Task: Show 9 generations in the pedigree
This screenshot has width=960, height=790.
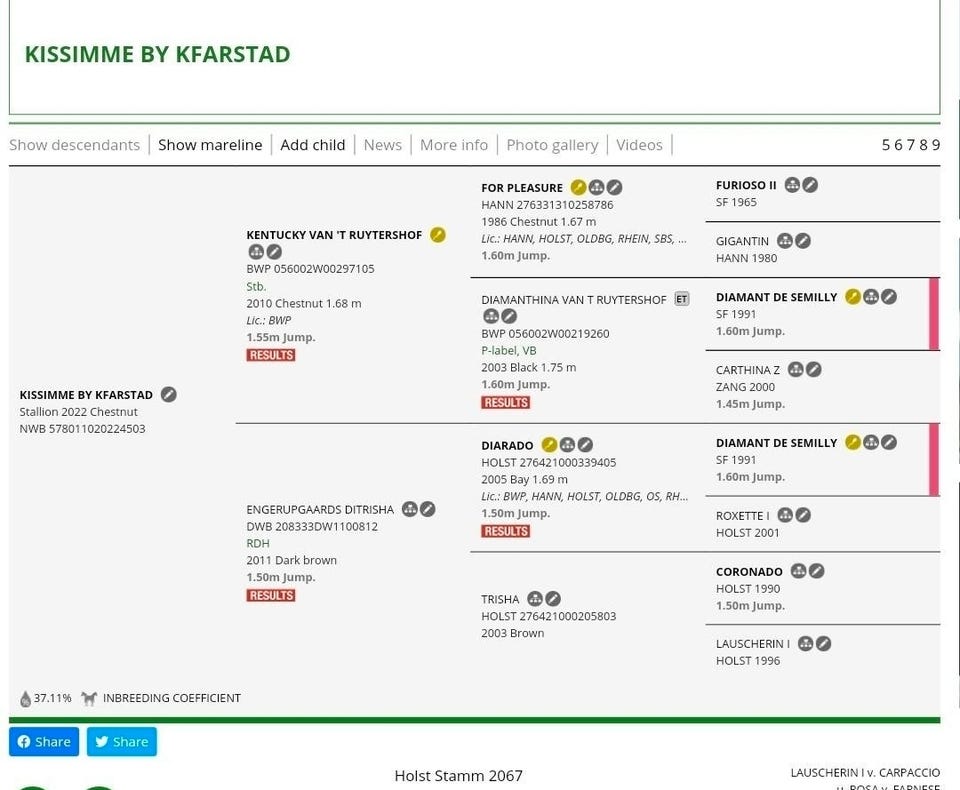Action: (936, 145)
